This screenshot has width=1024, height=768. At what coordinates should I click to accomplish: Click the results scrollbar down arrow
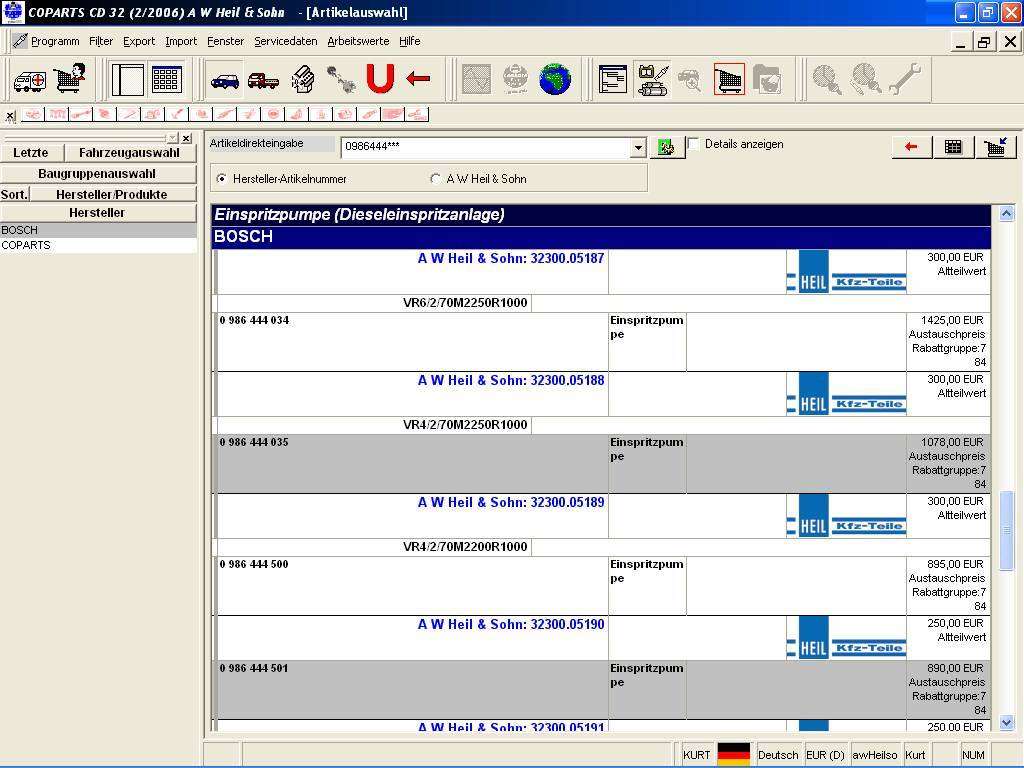(x=1006, y=722)
